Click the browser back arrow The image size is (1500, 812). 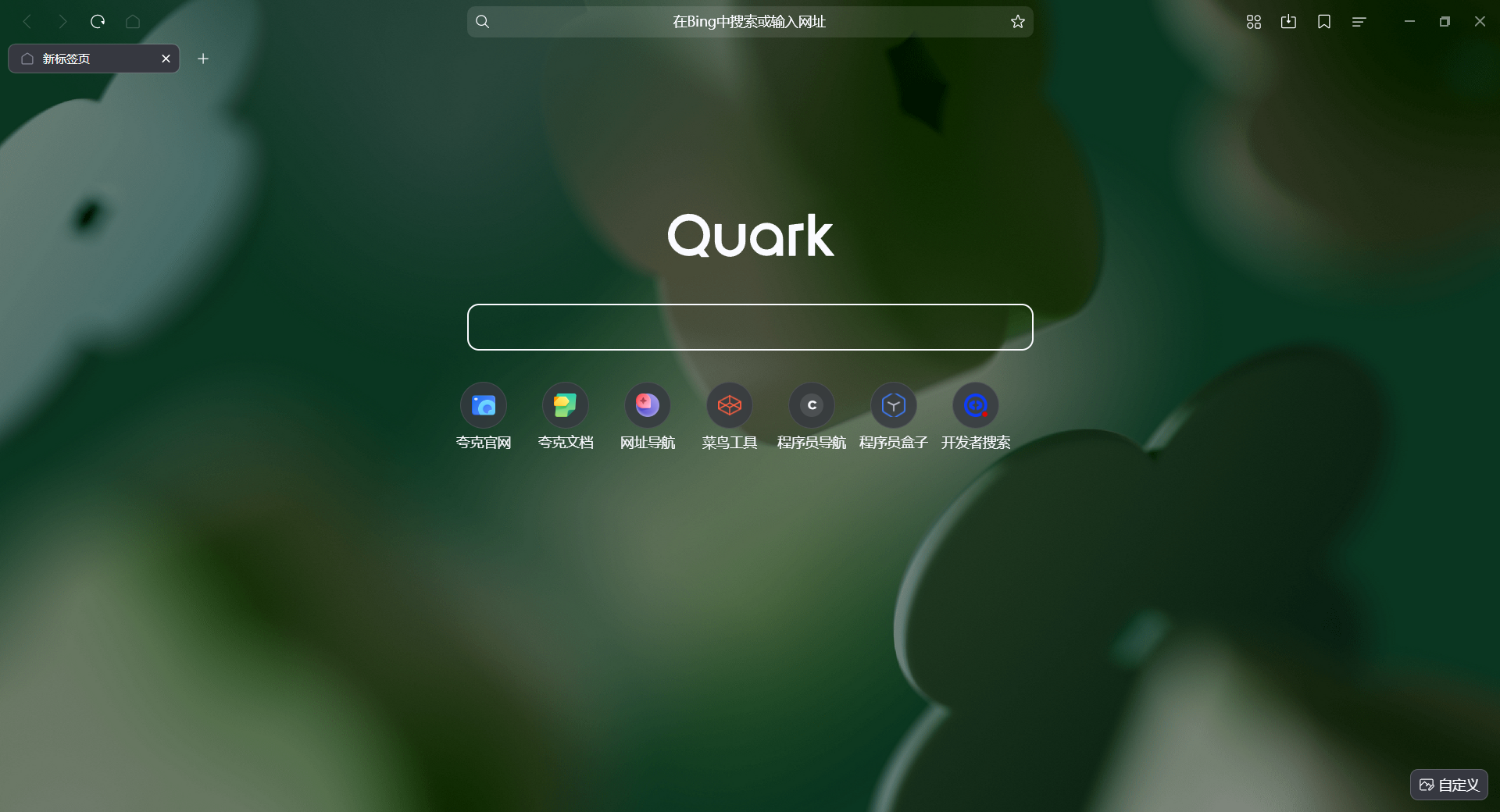28,22
